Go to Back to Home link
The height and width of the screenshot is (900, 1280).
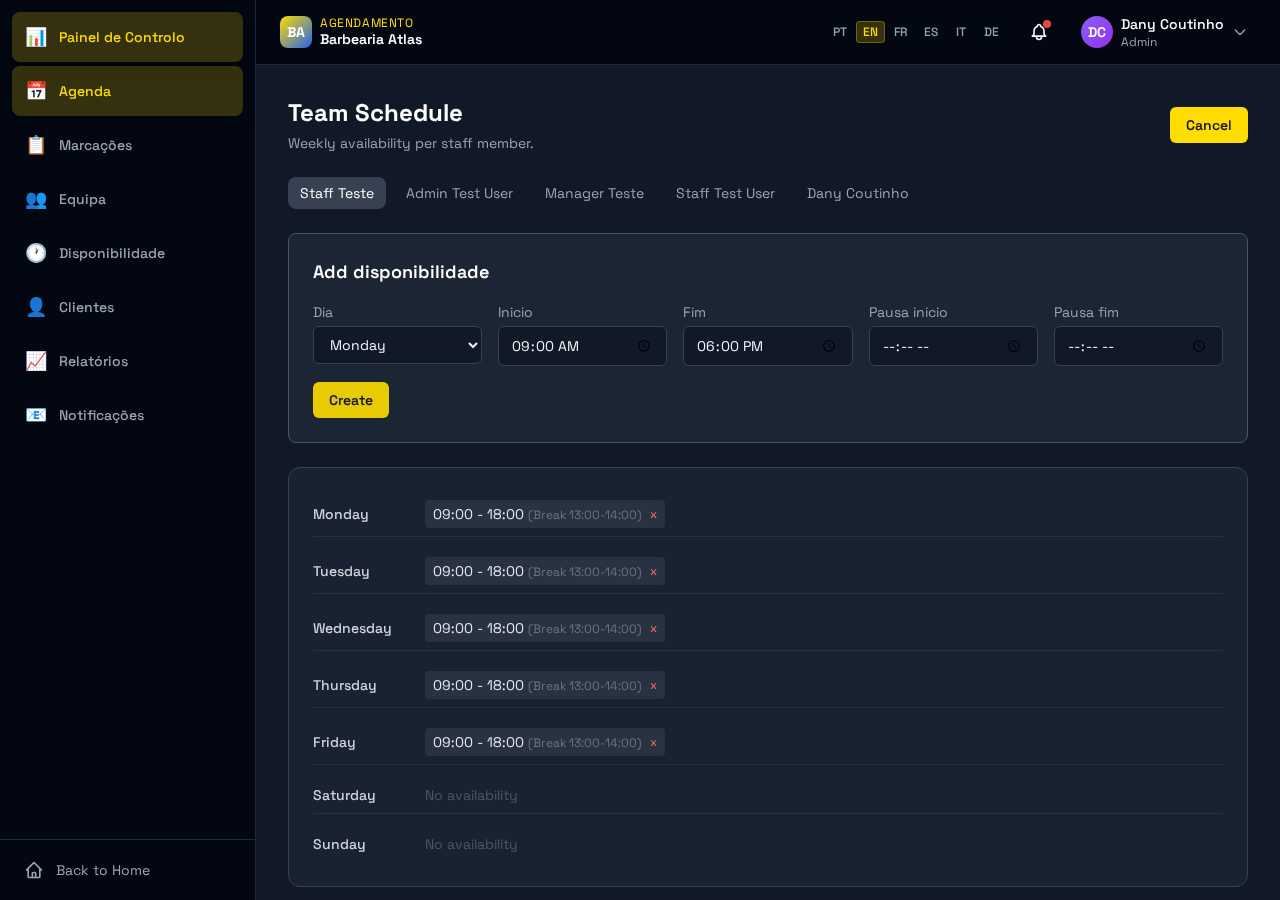tap(127, 870)
